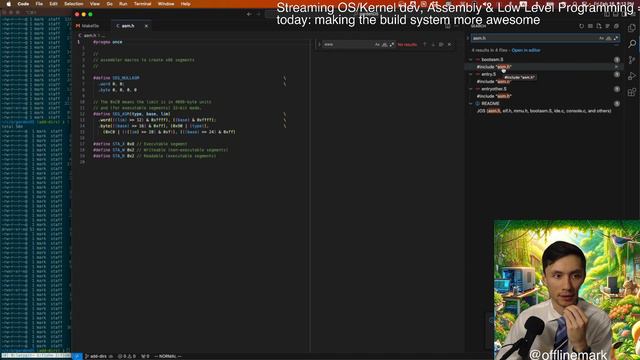Open the Explorer view in activity bar
Viewport: 640px width, 360px height.
coord(632,28)
